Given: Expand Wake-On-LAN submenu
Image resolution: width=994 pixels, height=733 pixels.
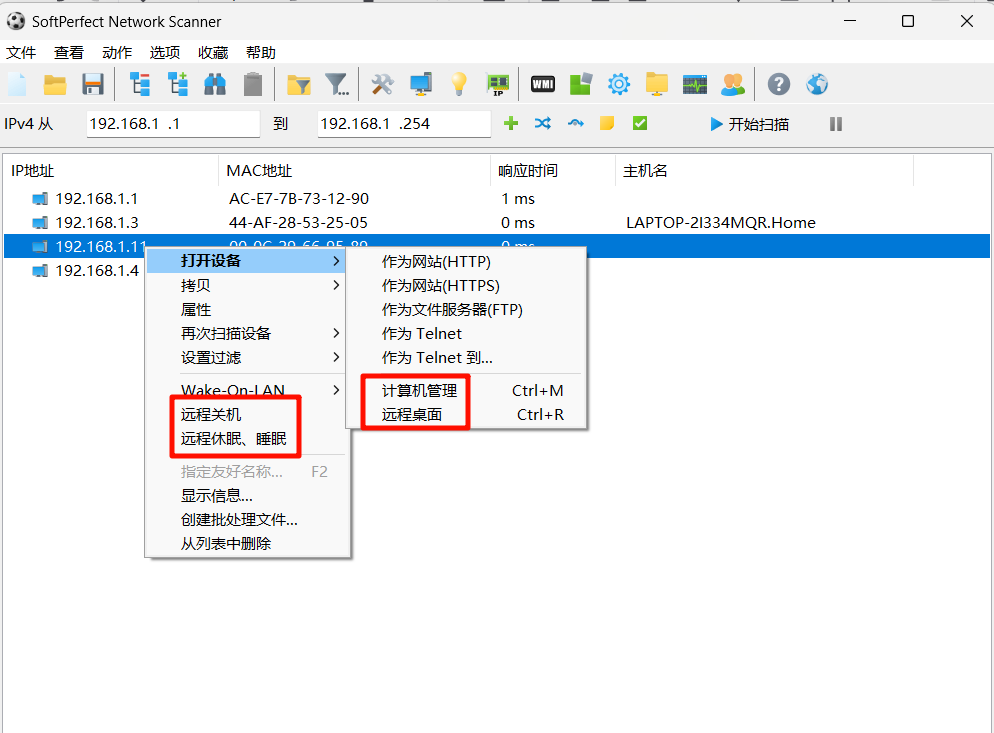Looking at the screenshot, I should [x=247, y=390].
